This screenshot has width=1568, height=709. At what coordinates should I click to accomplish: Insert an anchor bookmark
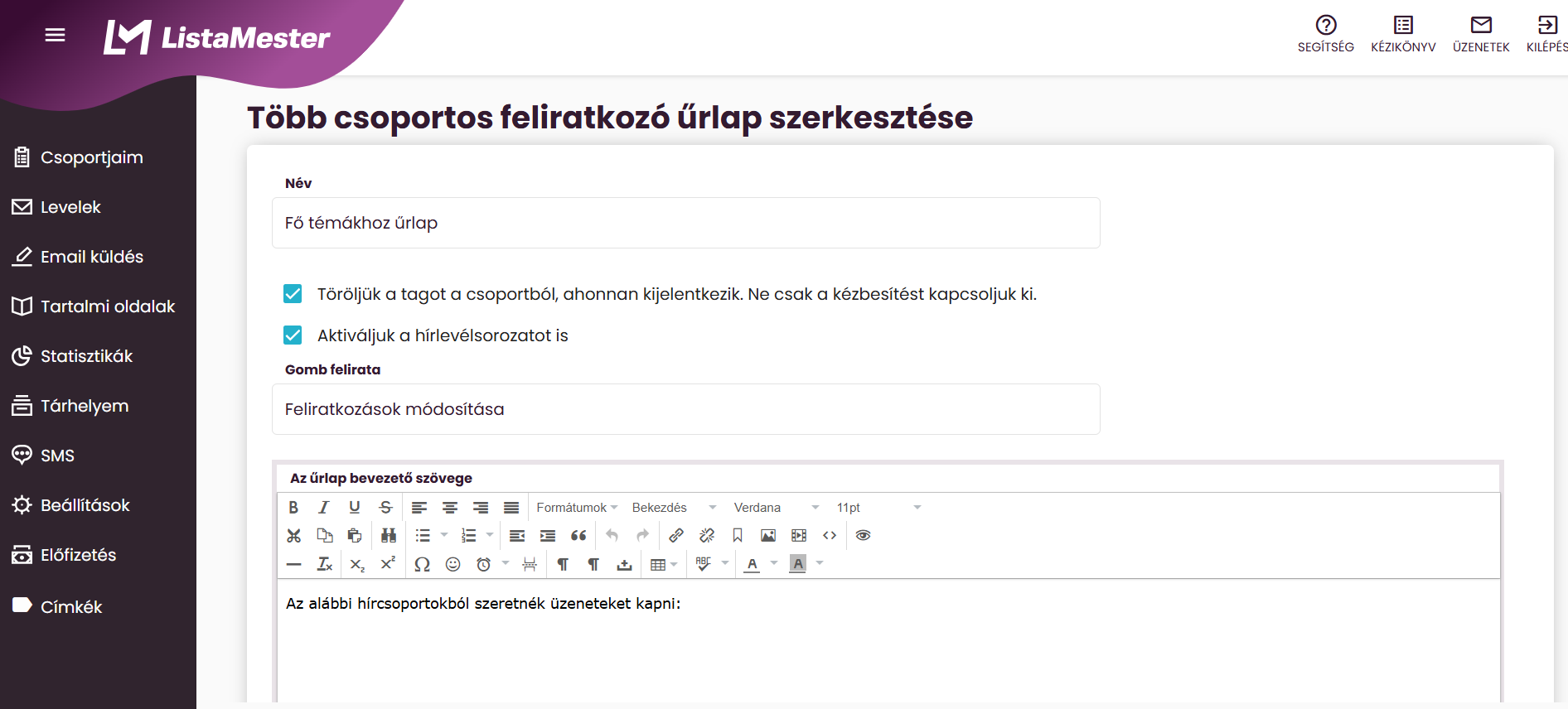738,536
